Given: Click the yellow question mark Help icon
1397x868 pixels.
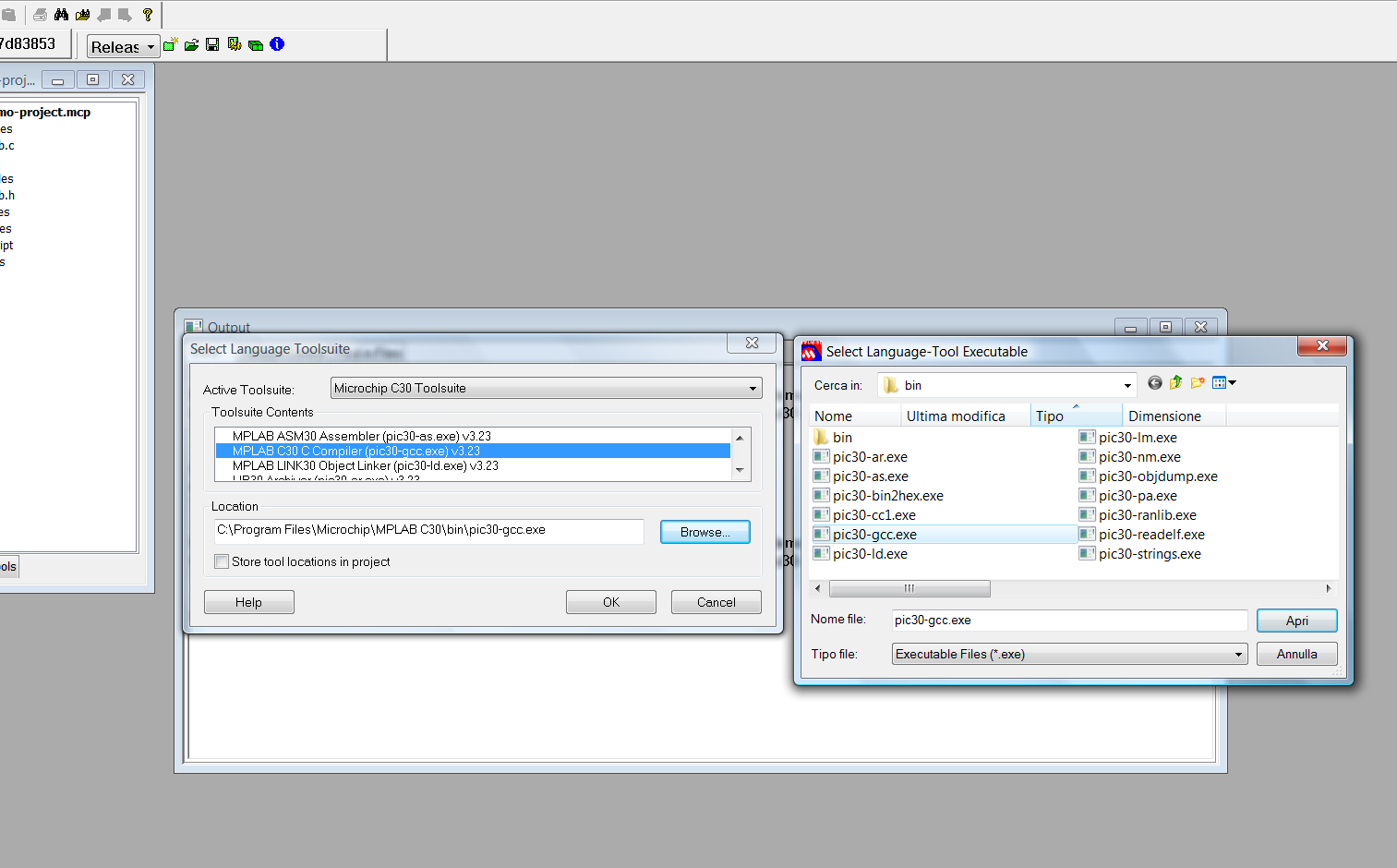Looking at the screenshot, I should [x=147, y=15].
